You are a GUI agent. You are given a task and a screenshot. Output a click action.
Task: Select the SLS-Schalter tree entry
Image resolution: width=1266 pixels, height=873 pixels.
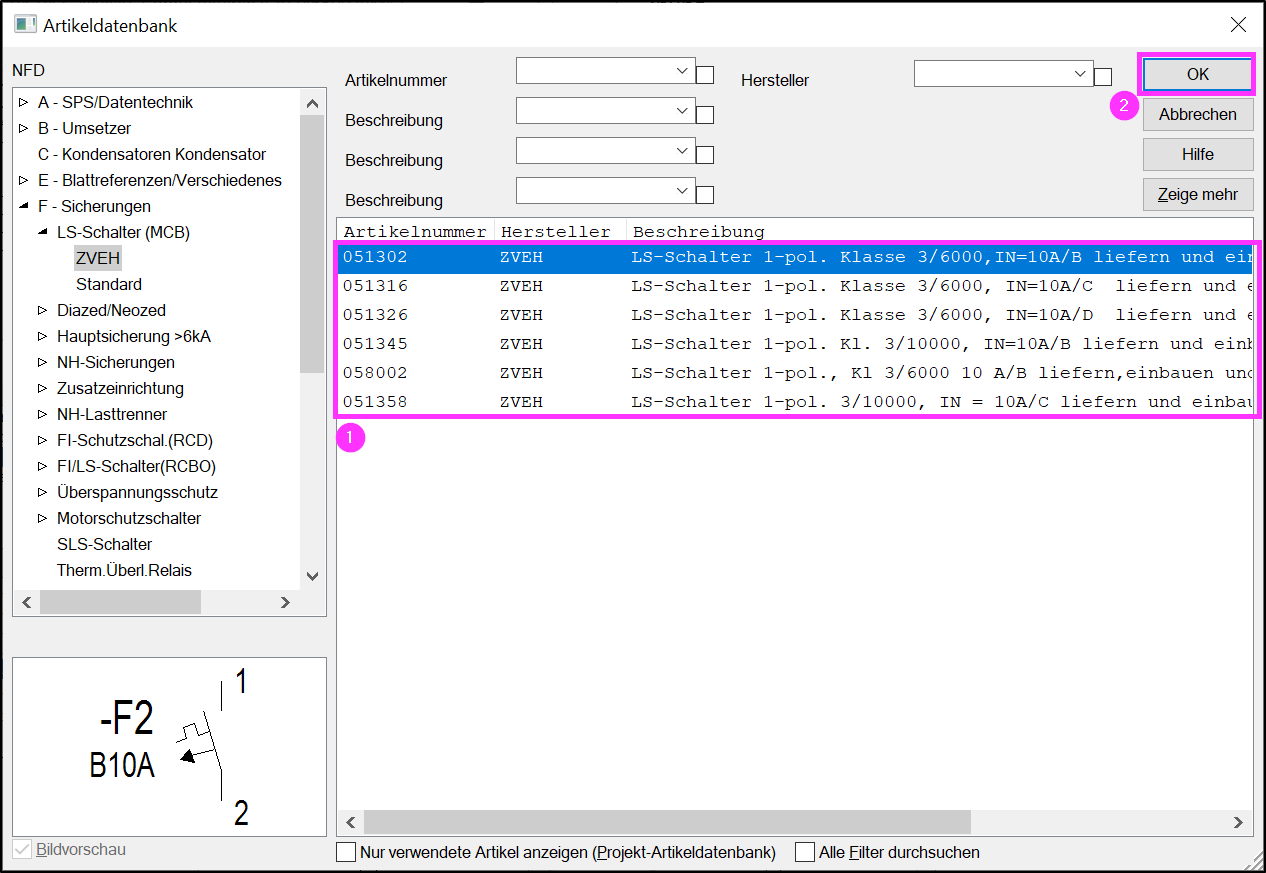click(x=104, y=545)
